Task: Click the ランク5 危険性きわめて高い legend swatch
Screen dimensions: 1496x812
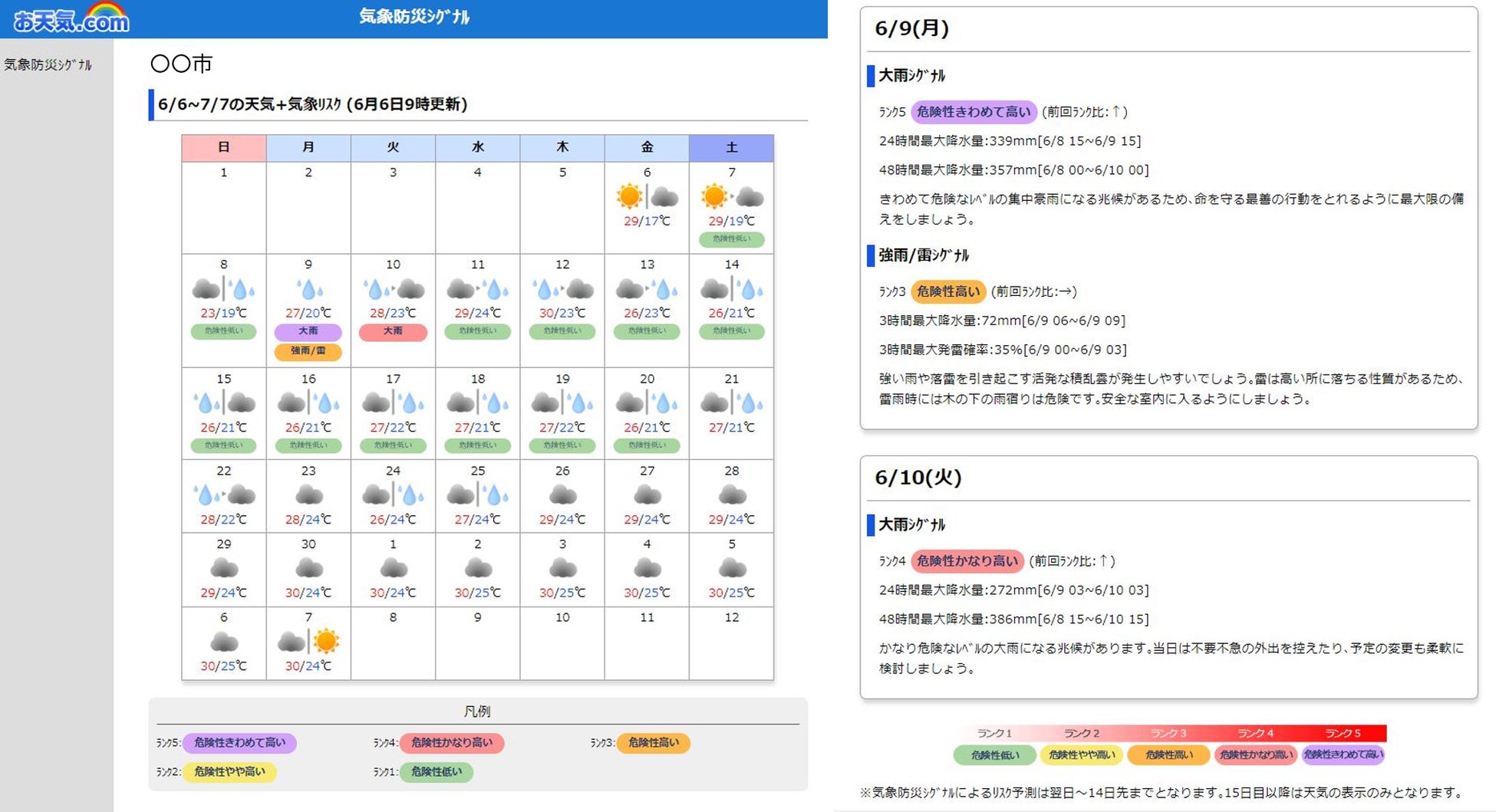Action: point(239,743)
